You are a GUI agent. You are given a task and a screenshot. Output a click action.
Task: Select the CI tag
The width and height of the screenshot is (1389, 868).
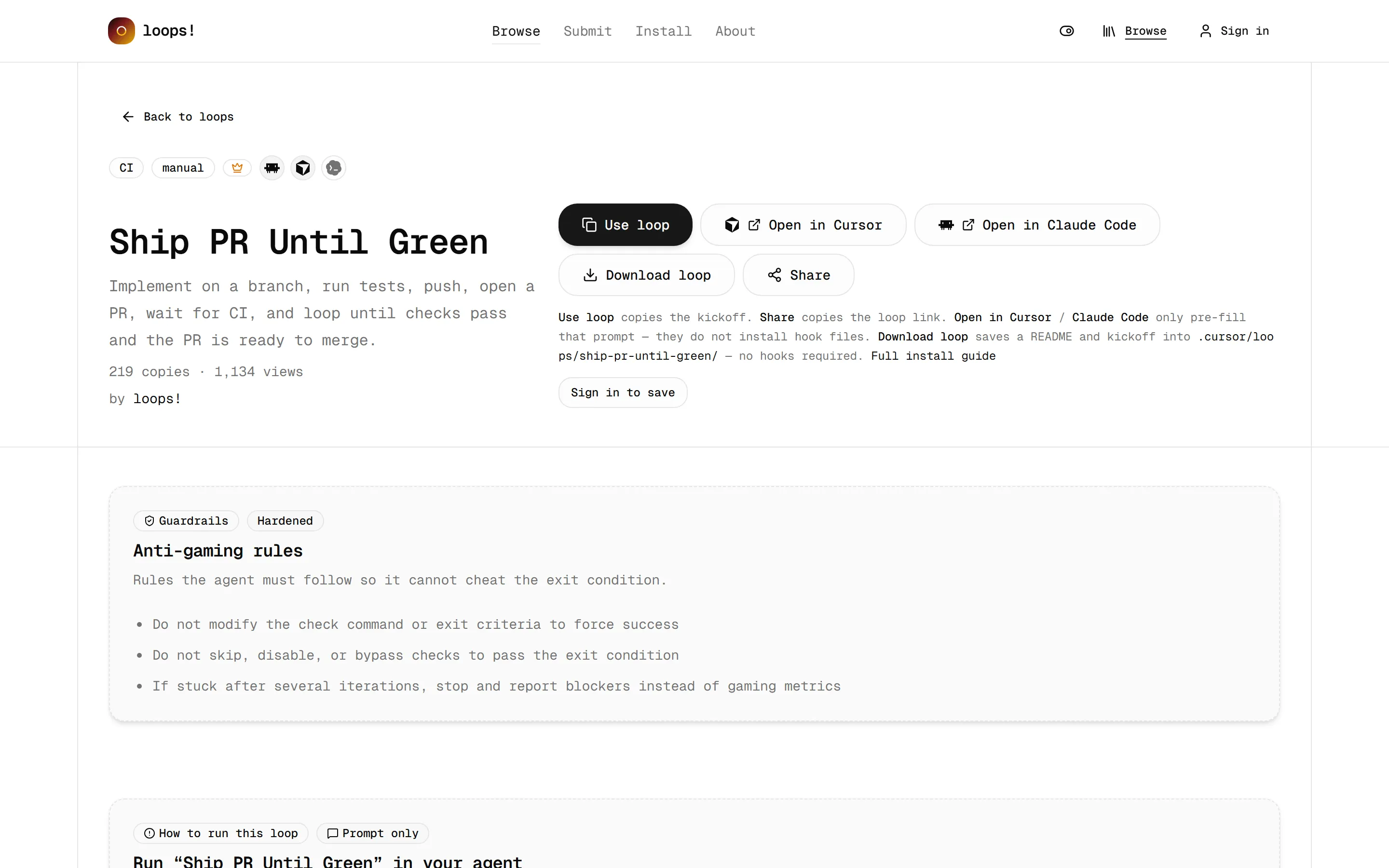pos(126,168)
